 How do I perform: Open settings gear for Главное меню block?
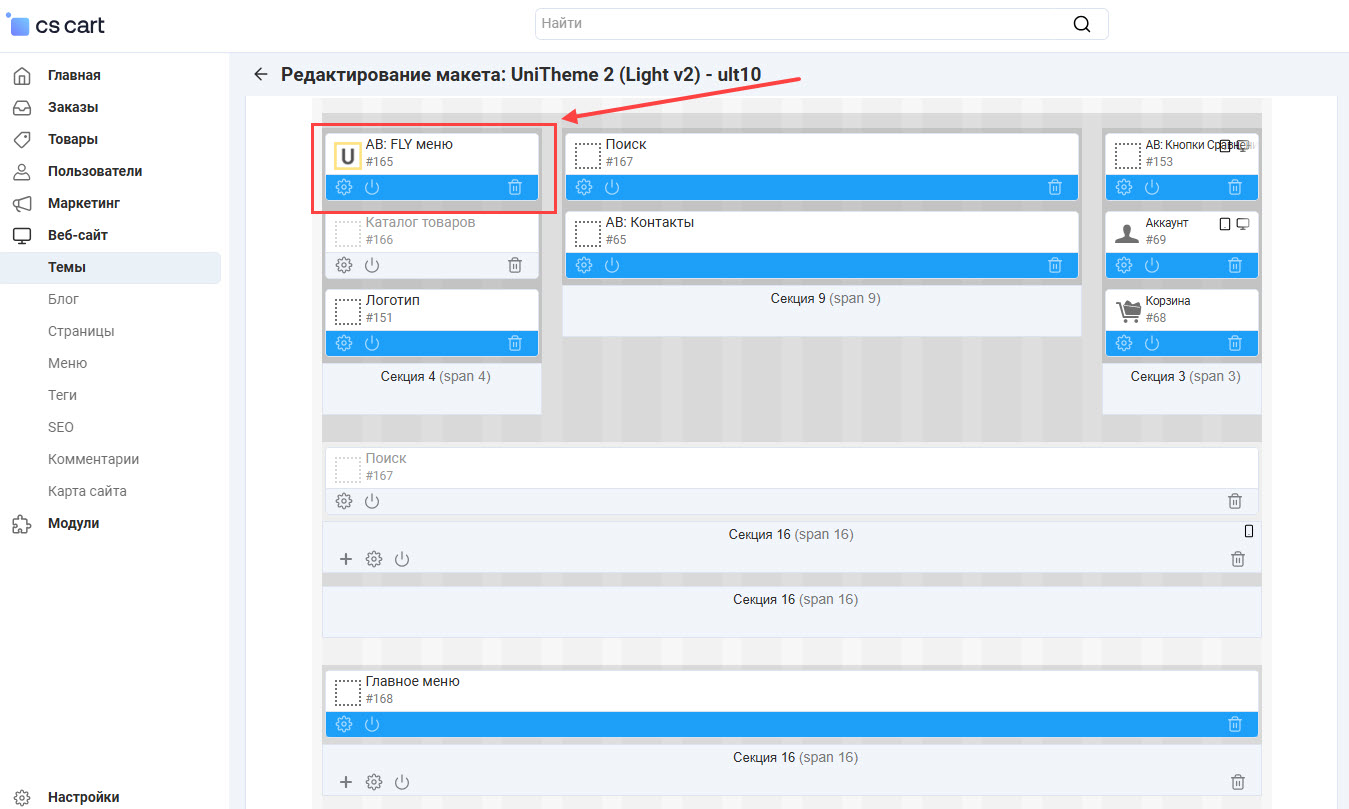pyautogui.click(x=344, y=724)
